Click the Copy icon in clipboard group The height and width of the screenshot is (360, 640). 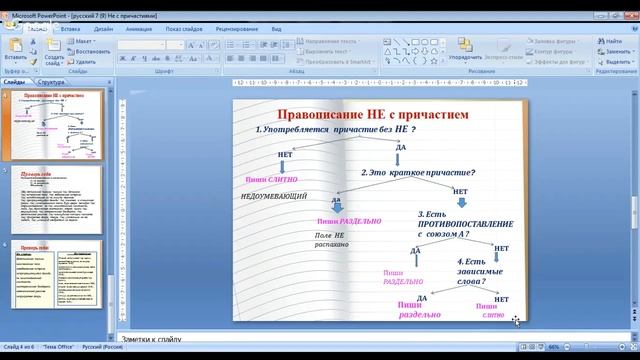tap(33, 52)
